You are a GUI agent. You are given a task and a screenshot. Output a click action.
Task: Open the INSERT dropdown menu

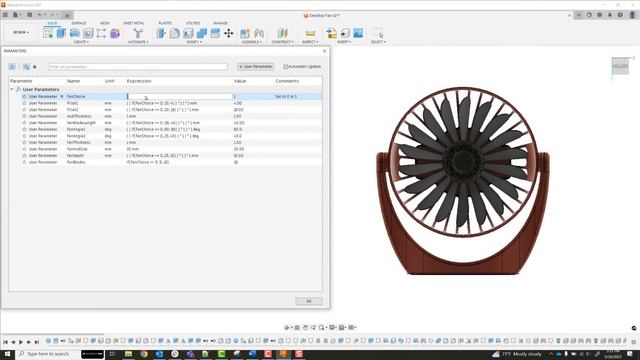pos(344,42)
